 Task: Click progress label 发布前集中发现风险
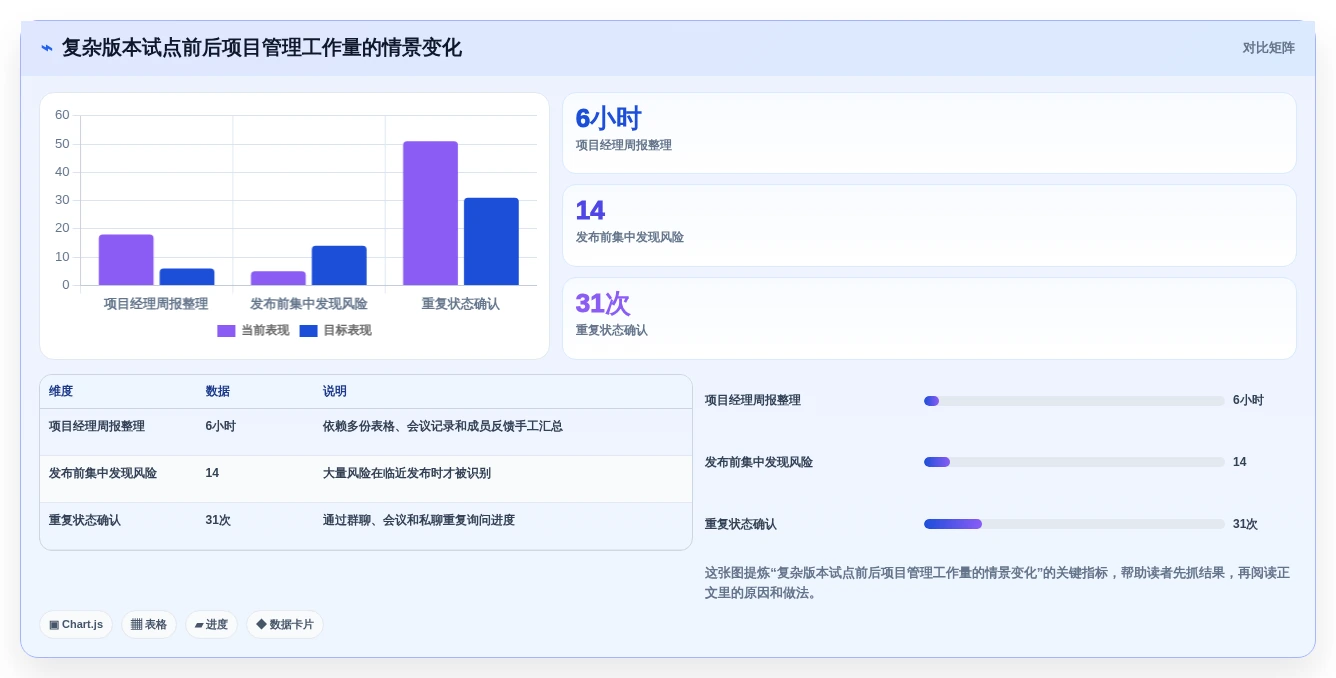pos(759,462)
